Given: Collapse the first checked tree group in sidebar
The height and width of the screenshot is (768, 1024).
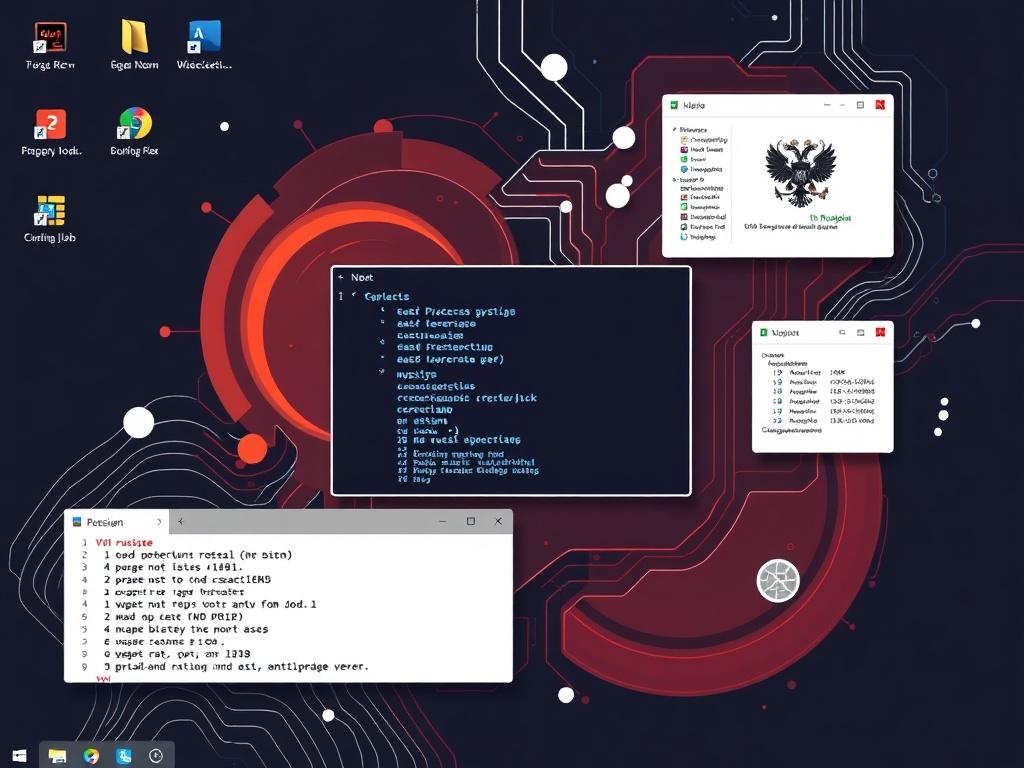Looking at the screenshot, I should [x=674, y=130].
